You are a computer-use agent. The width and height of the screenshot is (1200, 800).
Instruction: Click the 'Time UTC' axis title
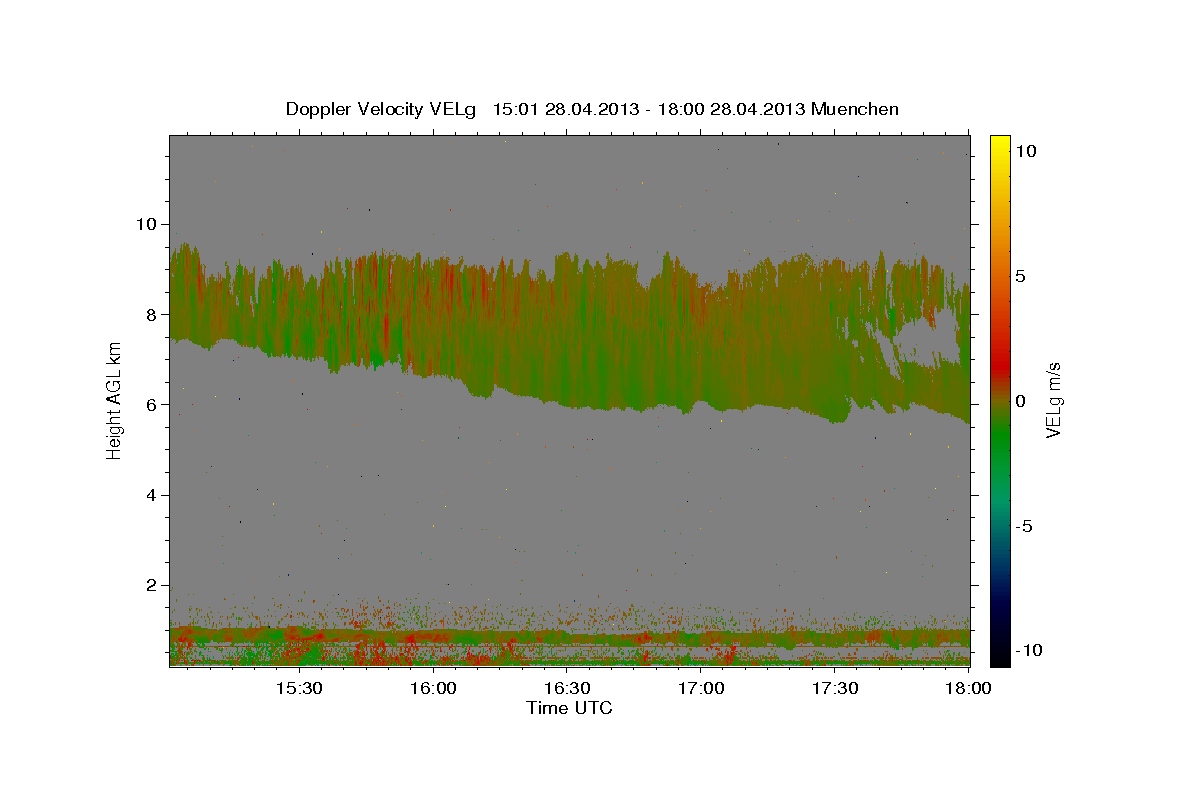tap(569, 708)
